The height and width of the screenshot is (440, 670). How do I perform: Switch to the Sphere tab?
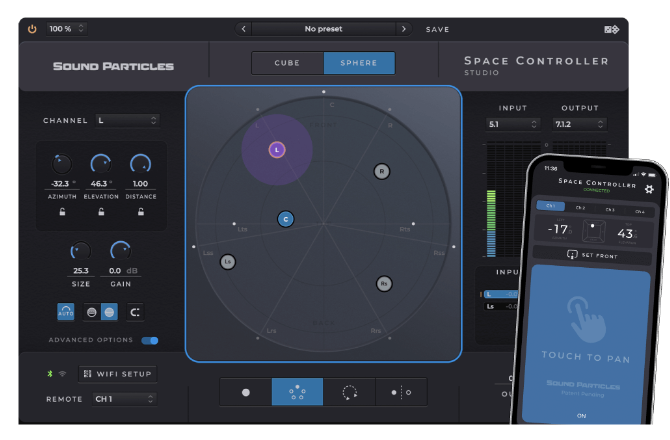coord(359,64)
